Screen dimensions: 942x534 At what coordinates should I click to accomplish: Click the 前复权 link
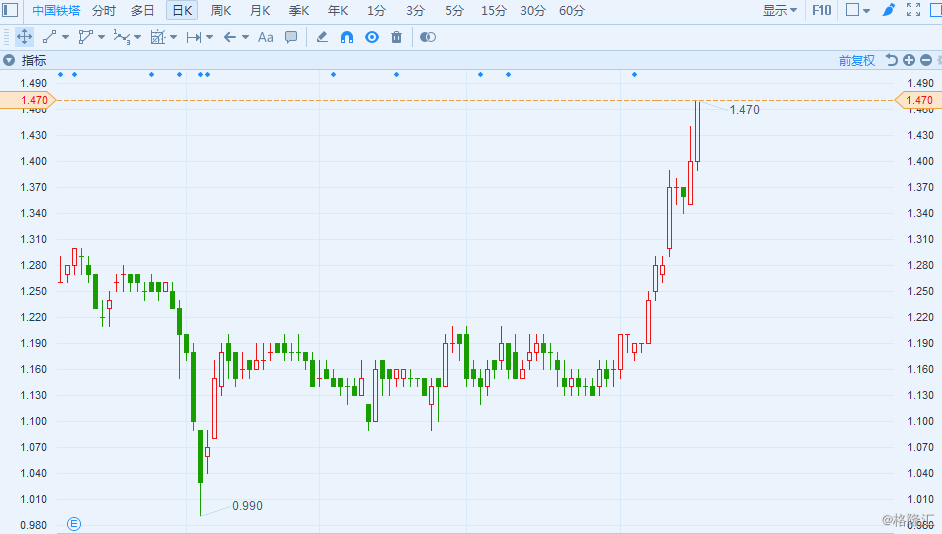pyautogui.click(x=857, y=60)
